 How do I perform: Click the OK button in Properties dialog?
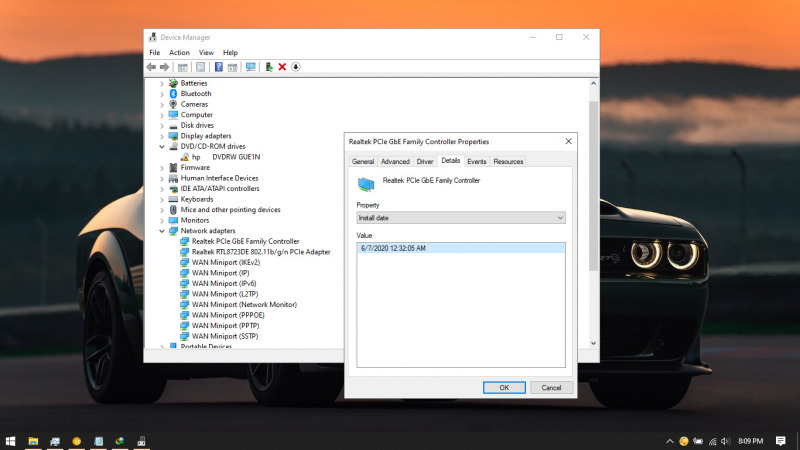[x=504, y=388]
